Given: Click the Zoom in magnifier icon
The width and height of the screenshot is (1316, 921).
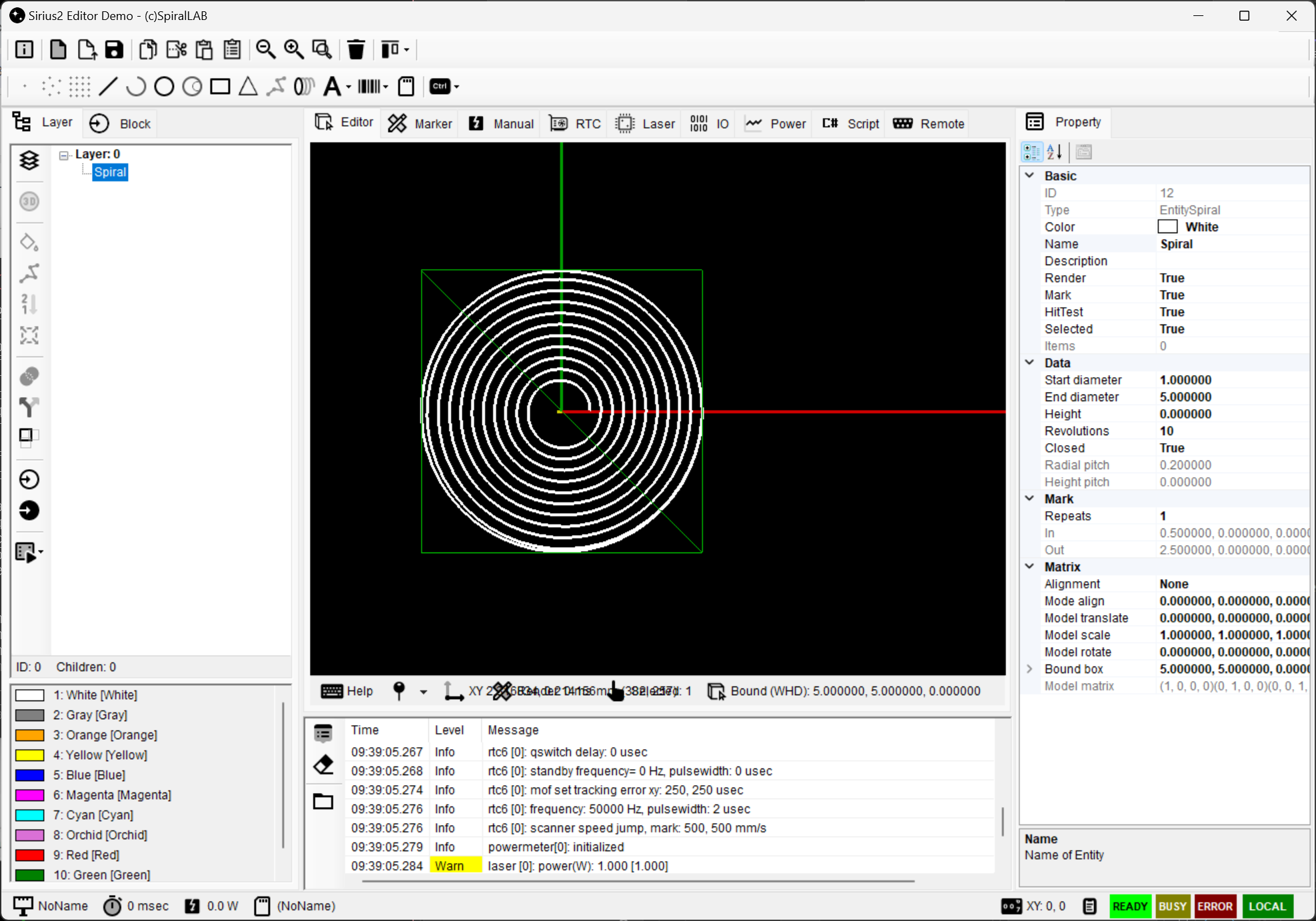Looking at the screenshot, I should pos(294,49).
